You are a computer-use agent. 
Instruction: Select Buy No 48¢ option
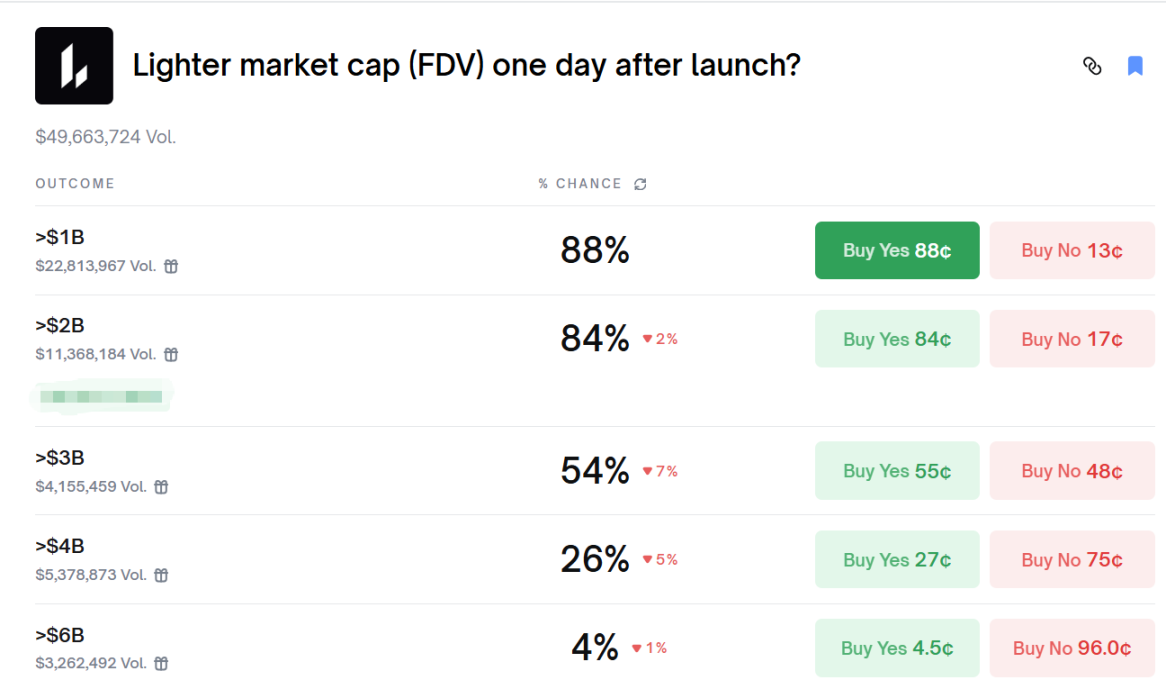(1072, 471)
